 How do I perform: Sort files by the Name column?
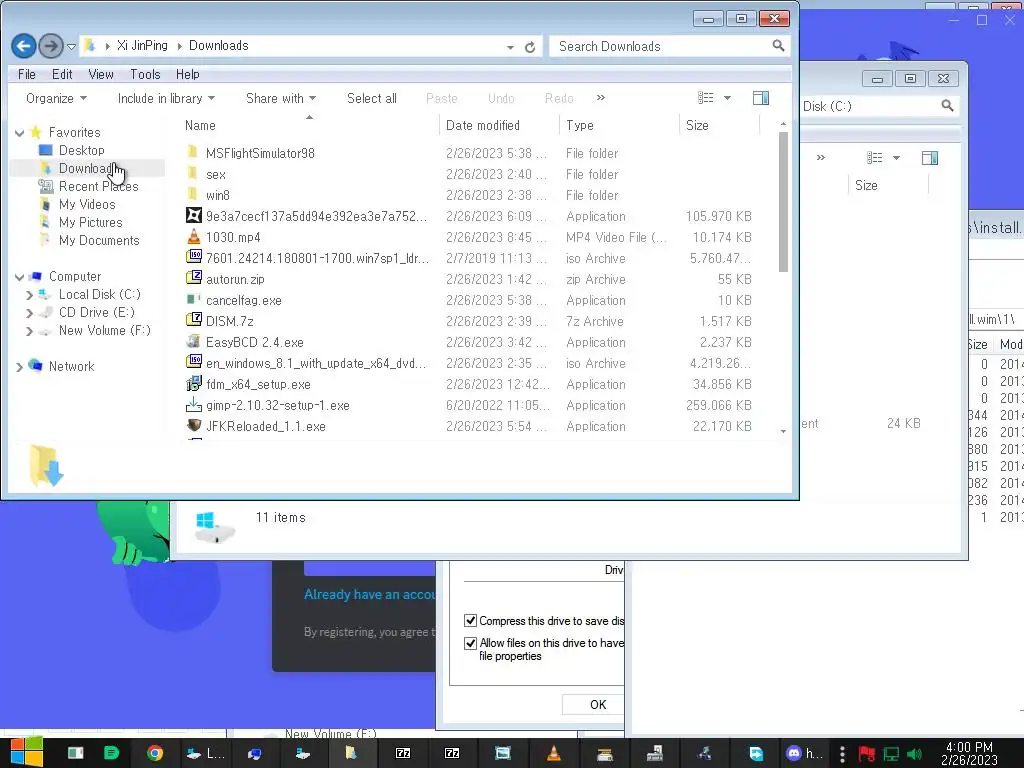[x=308, y=125]
